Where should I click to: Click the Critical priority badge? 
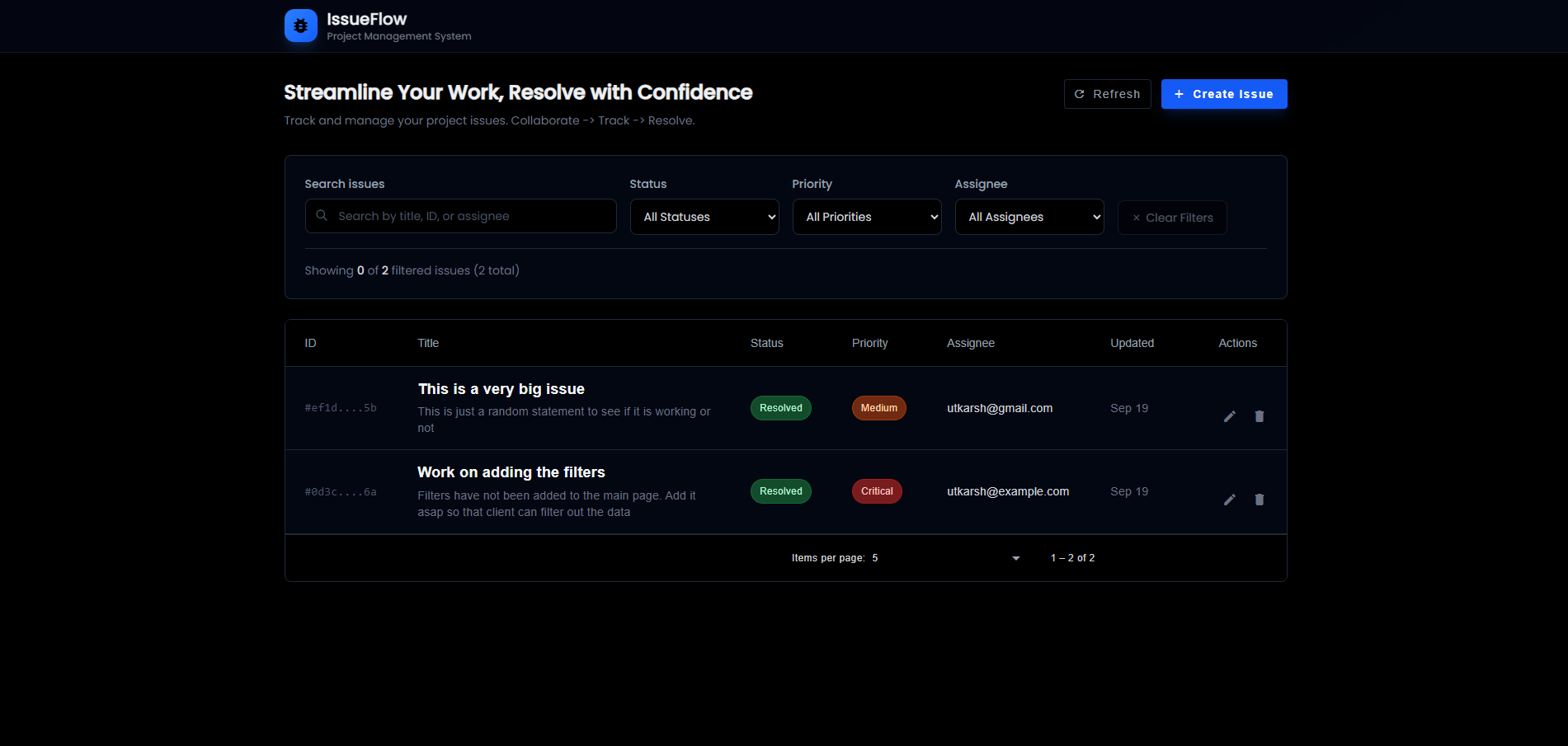pos(877,491)
